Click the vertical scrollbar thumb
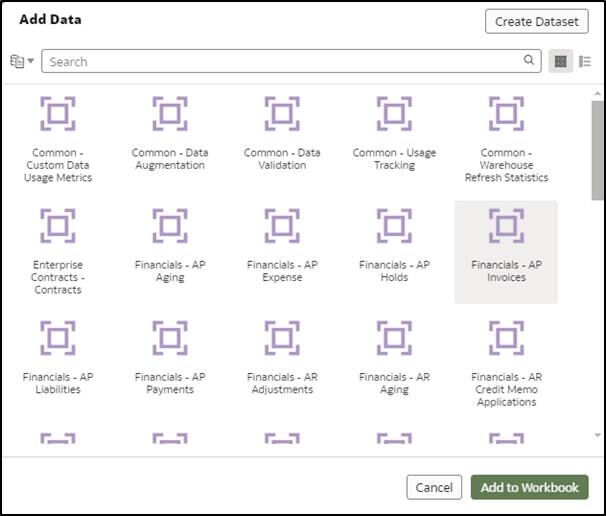Viewport: 606px width, 516px height. 597,150
